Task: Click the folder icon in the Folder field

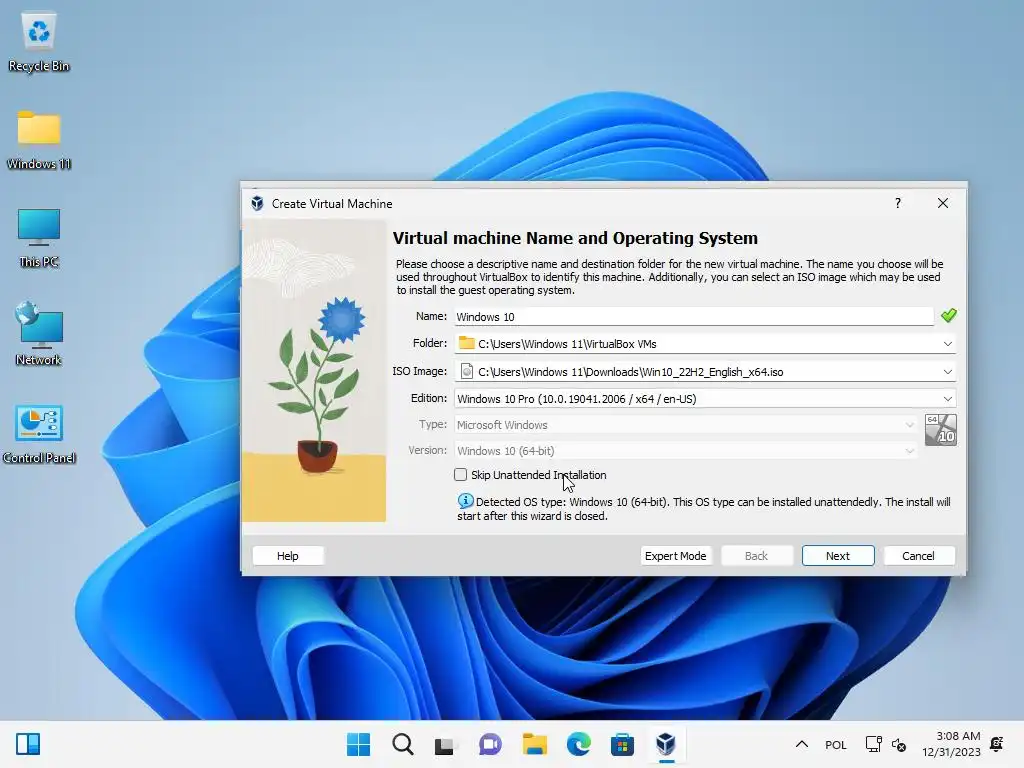Action: [466, 343]
